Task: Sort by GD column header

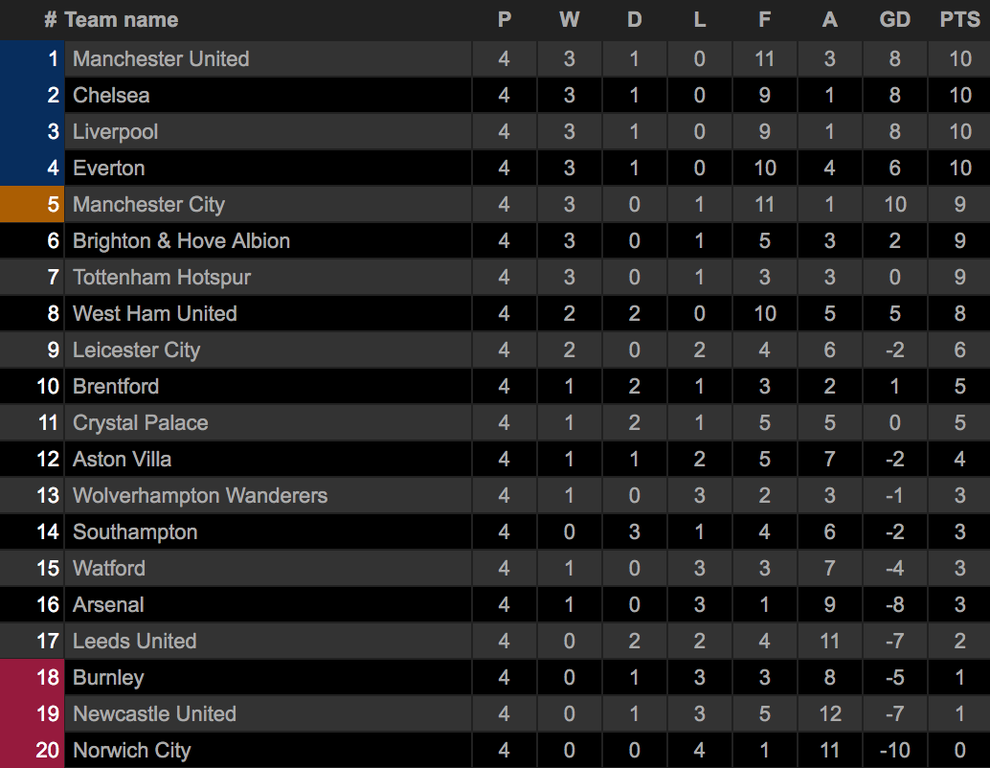Action: click(x=895, y=20)
